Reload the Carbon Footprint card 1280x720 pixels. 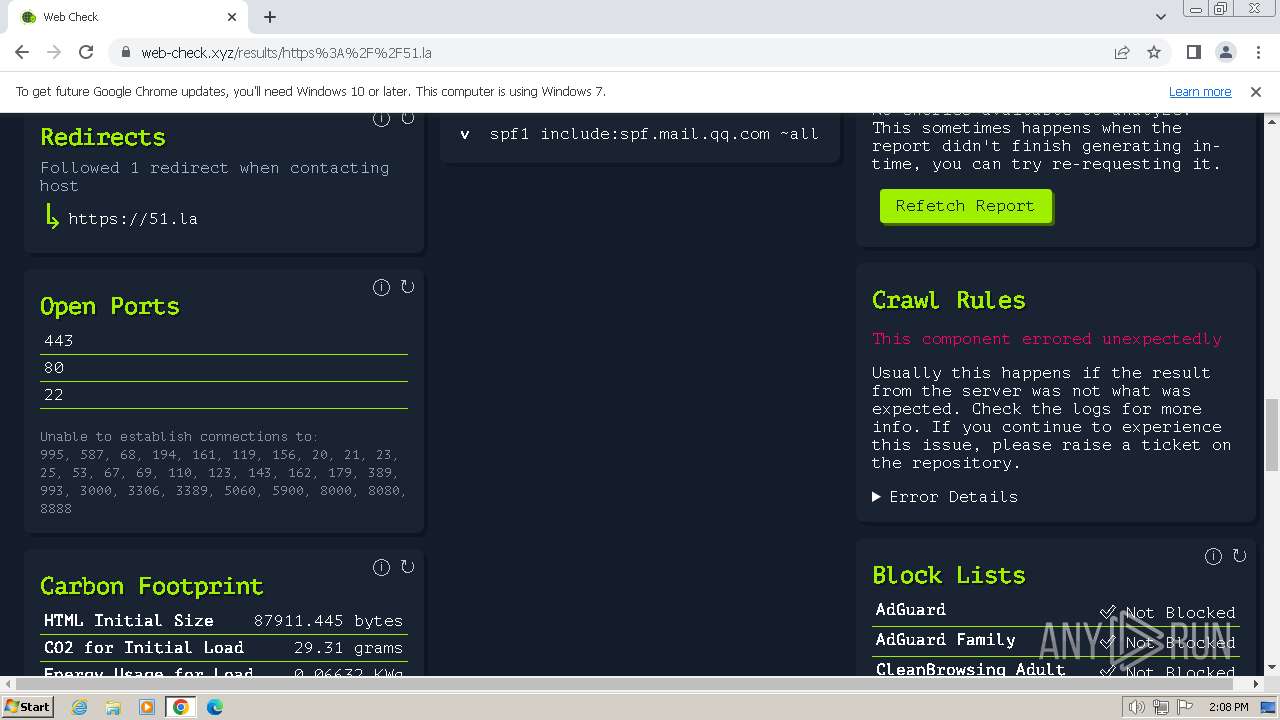coord(408,567)
